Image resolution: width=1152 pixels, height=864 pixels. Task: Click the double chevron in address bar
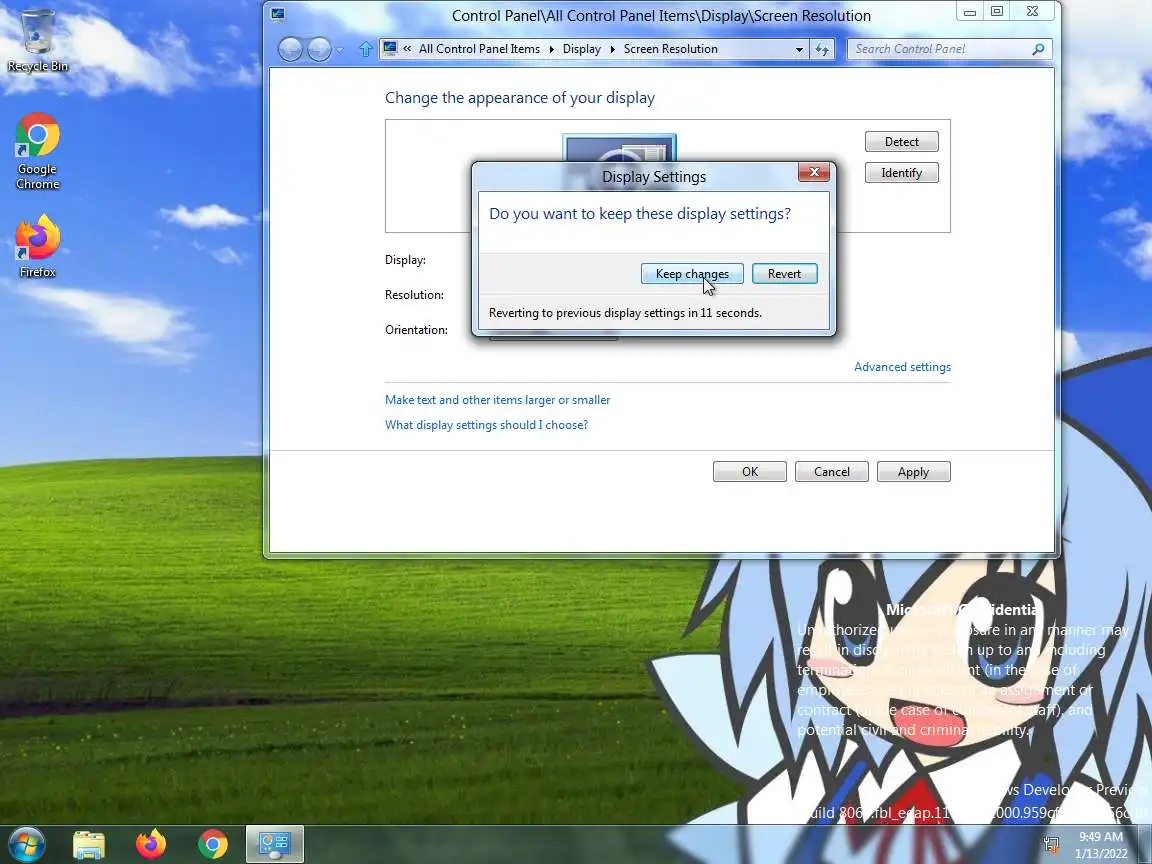pos(407,48)
